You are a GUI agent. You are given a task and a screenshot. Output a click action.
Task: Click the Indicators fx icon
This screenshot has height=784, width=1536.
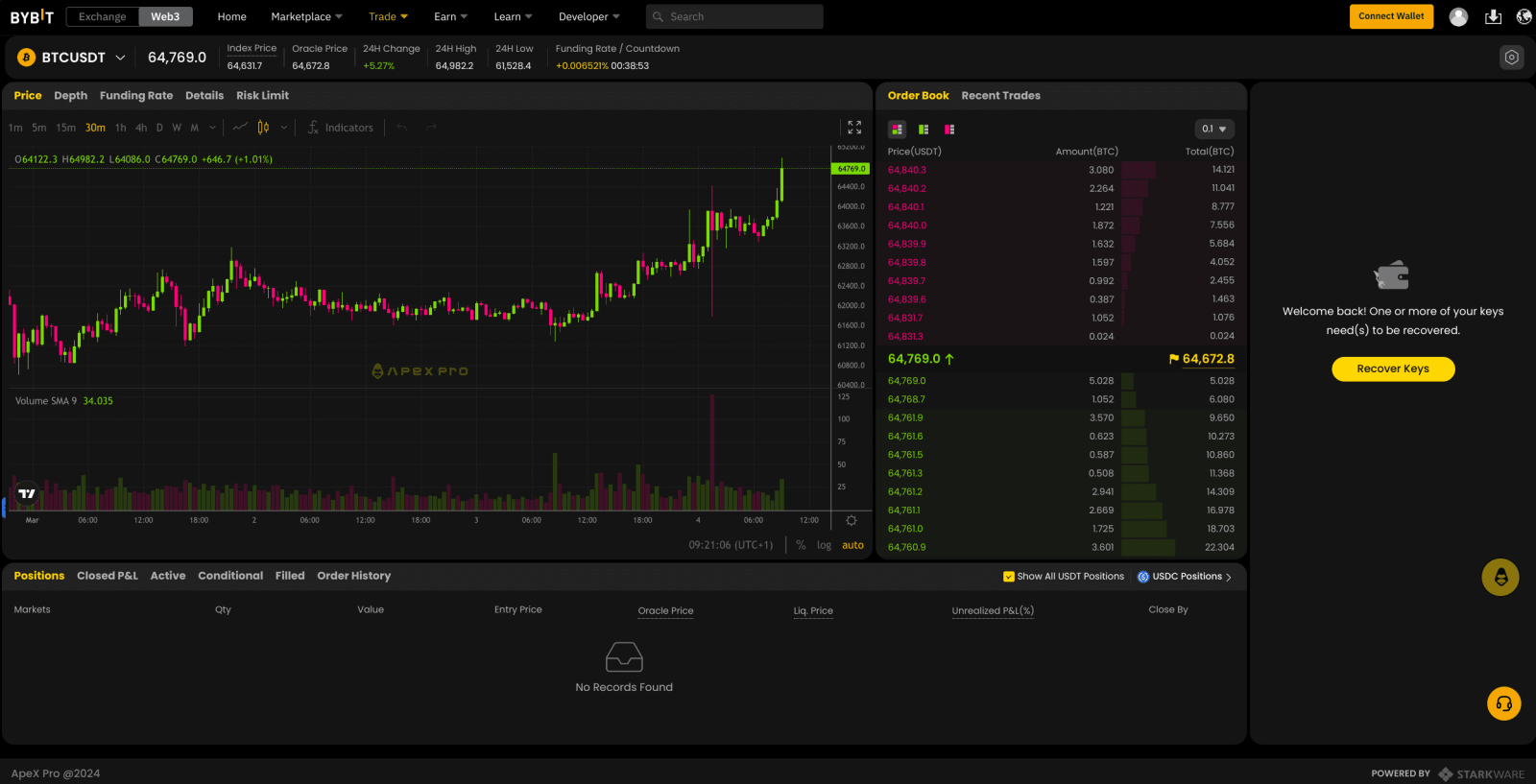pyautogui.click(x=313, y=128)
